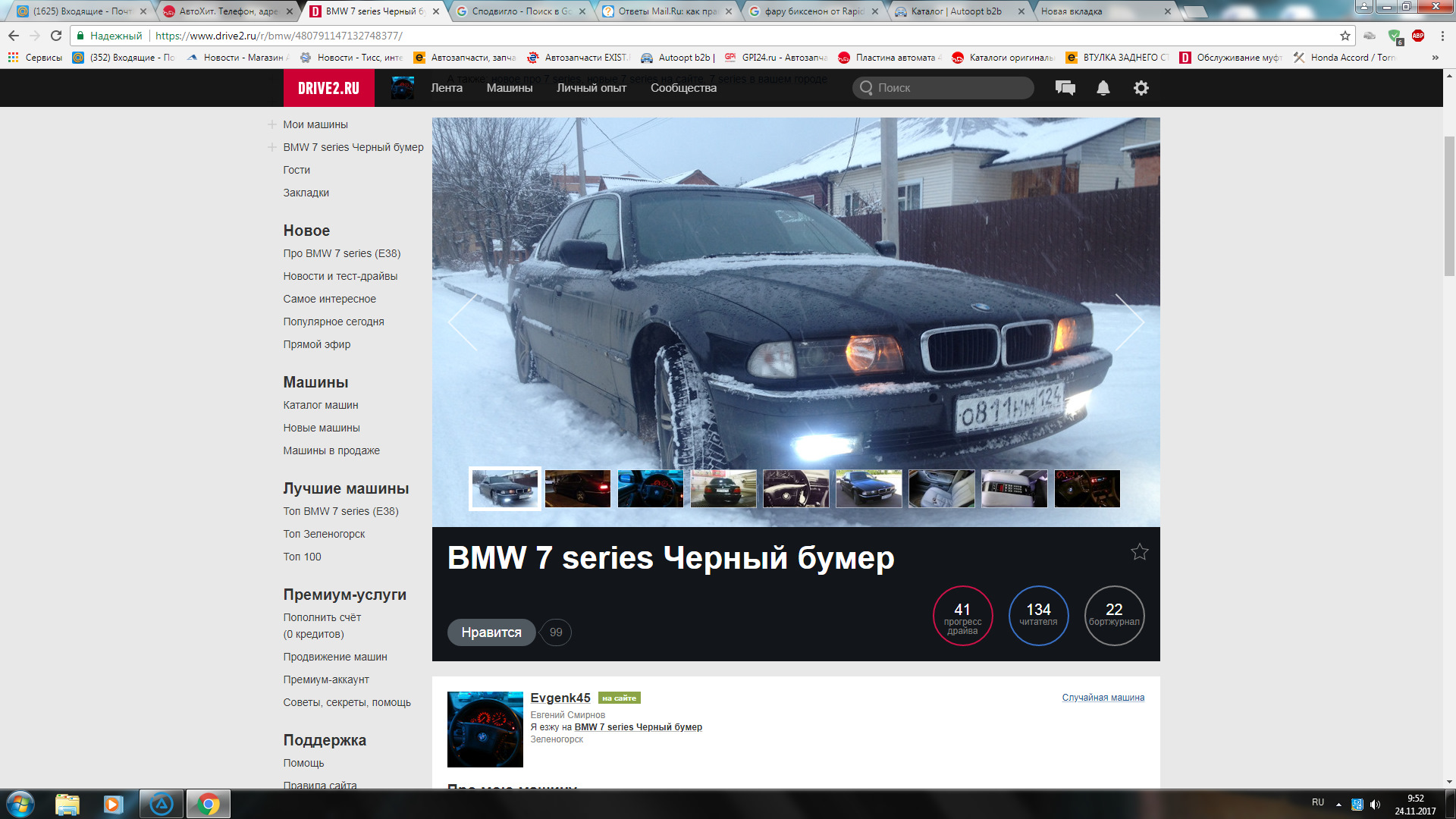Open Сообщества in site navigation
This screenshot has width=1456, height=819.
[x=683, y=88]
